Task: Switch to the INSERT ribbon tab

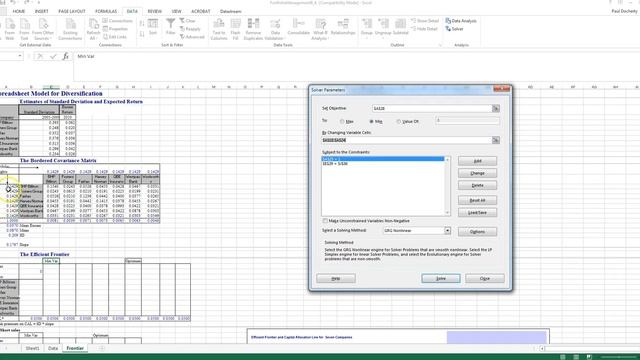Action: coord(41,11)
